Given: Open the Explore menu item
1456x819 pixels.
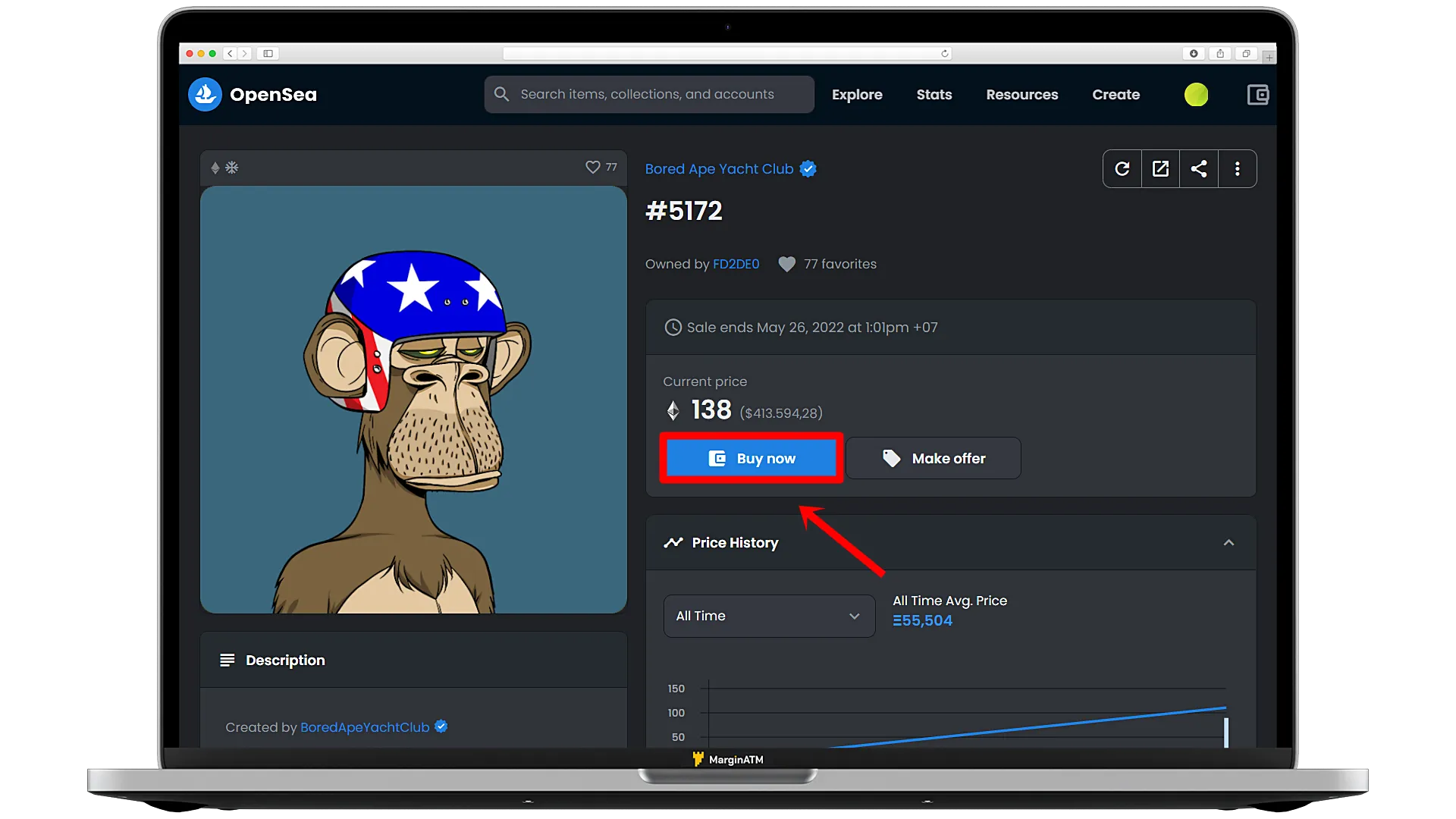Looking at the screenshot, I should point(857,93).
